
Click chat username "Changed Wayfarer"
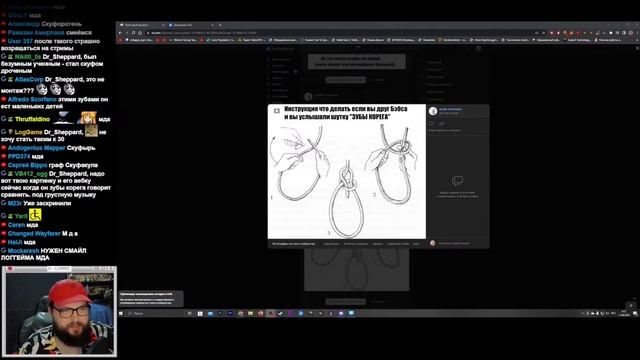pyautogui.click(x=34, y=233)
